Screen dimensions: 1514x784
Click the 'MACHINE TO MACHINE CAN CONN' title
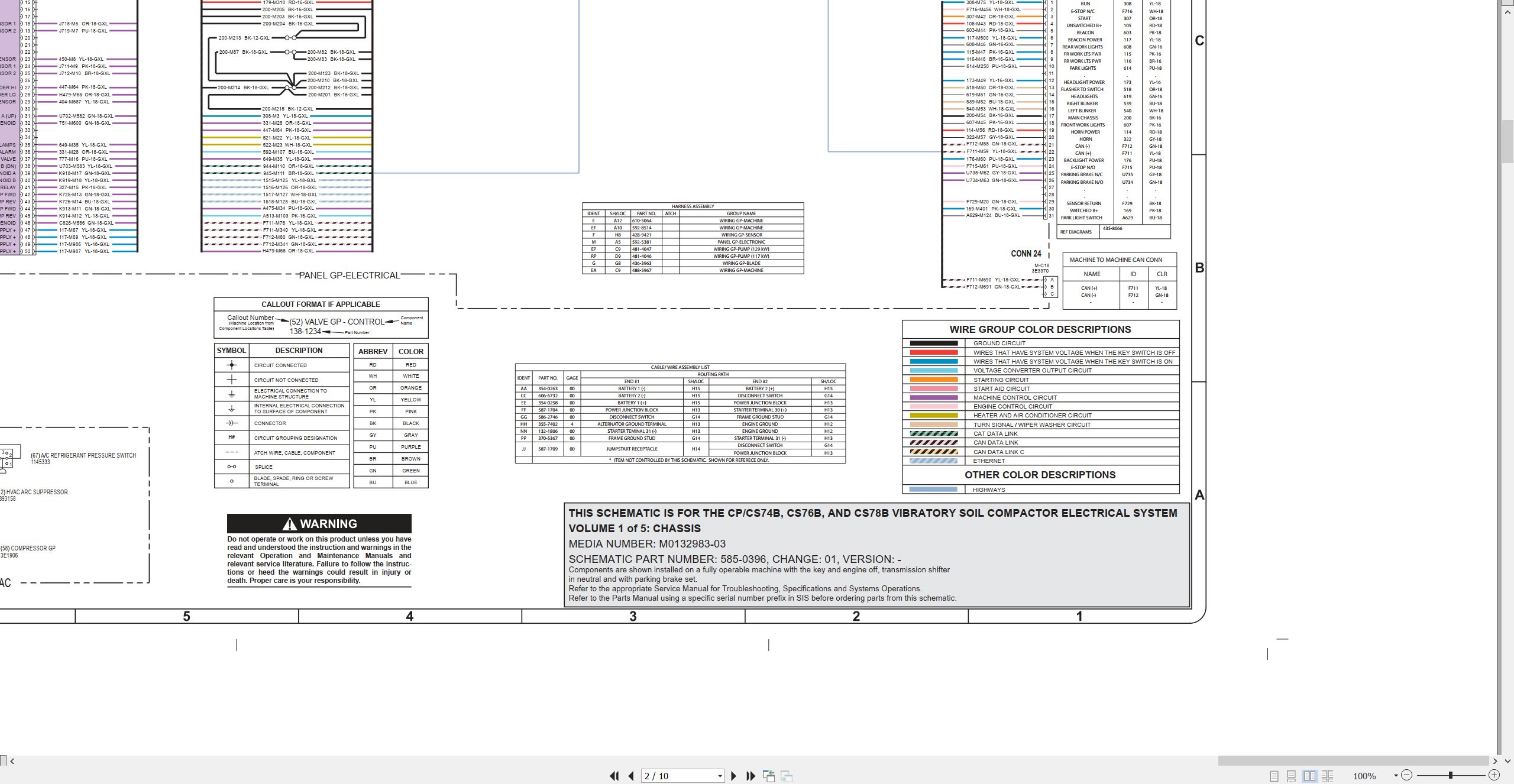coord(1115,260)
